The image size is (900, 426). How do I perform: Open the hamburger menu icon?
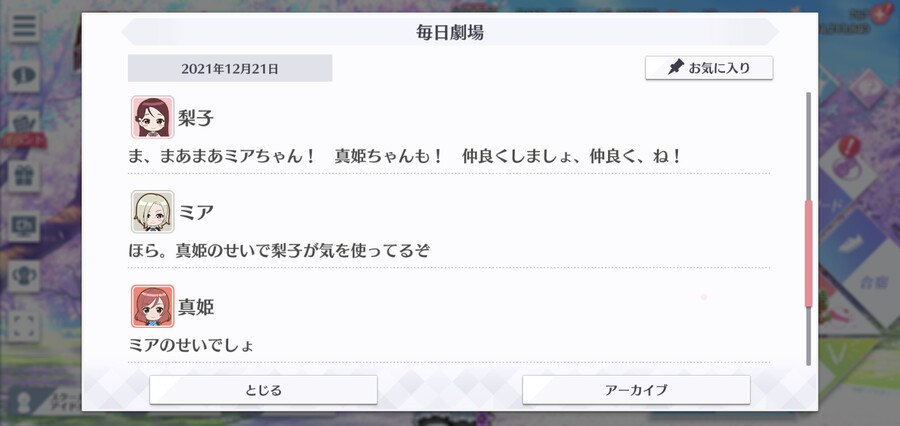click(x=24, y=26)
